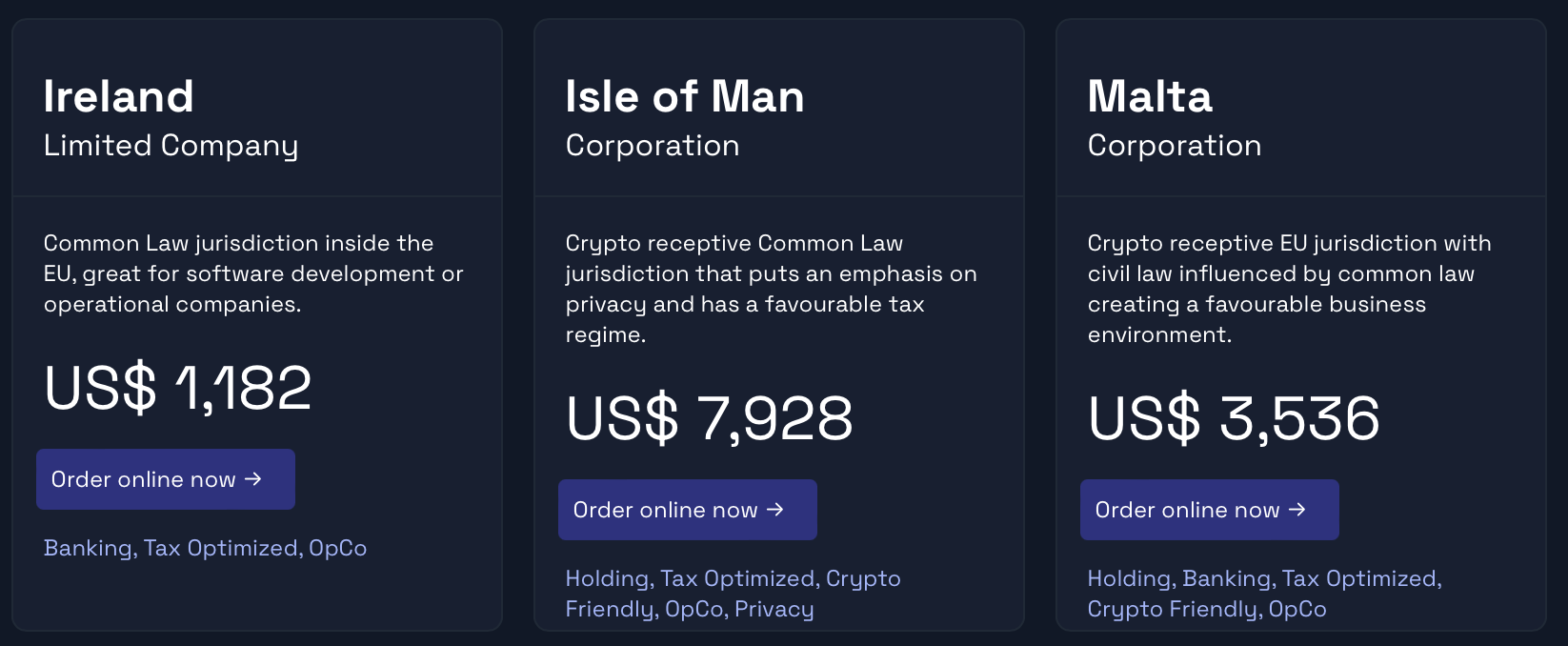
Task: Select the OpCo tag under Ireland
Action: (339, 548)
